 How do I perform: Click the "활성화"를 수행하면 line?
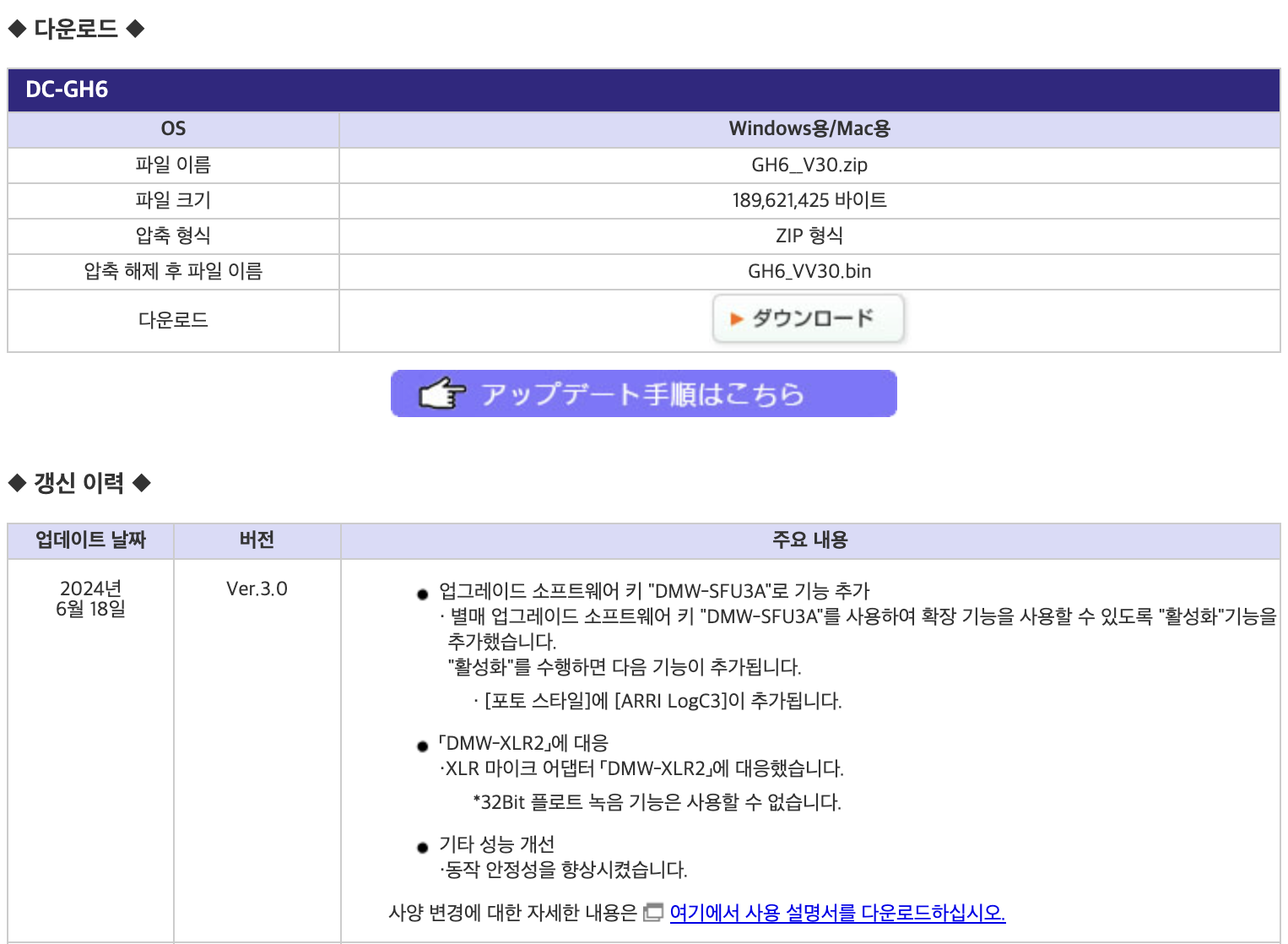(x=625, y=667)
